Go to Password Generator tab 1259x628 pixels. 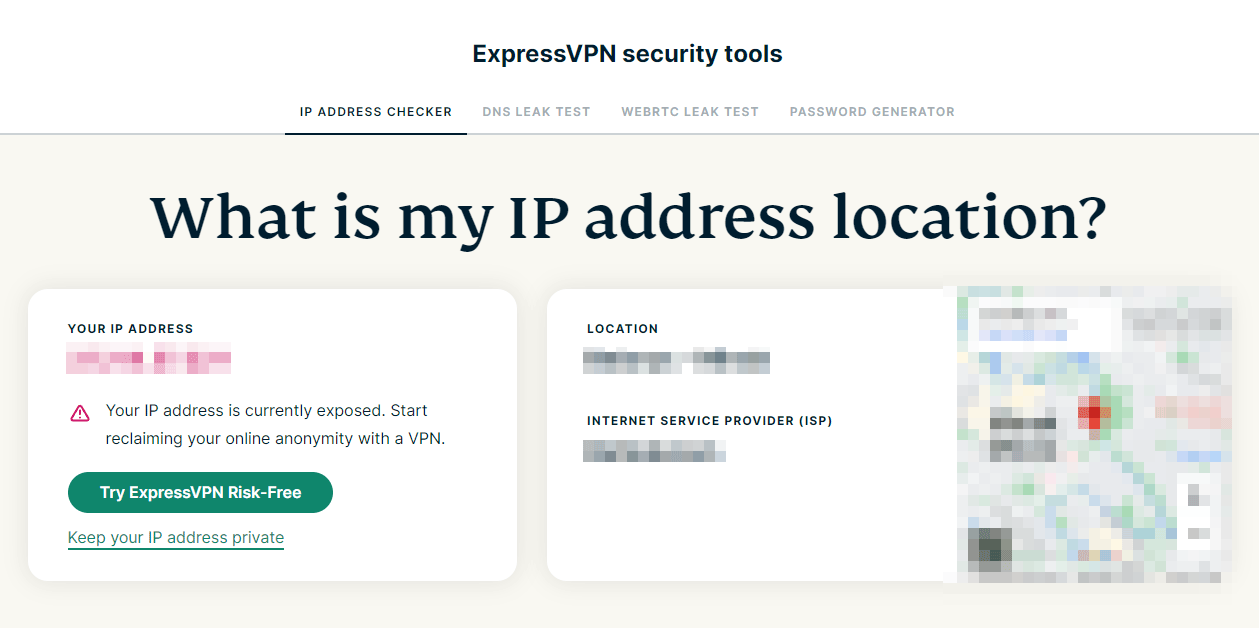tap(872, 112)
